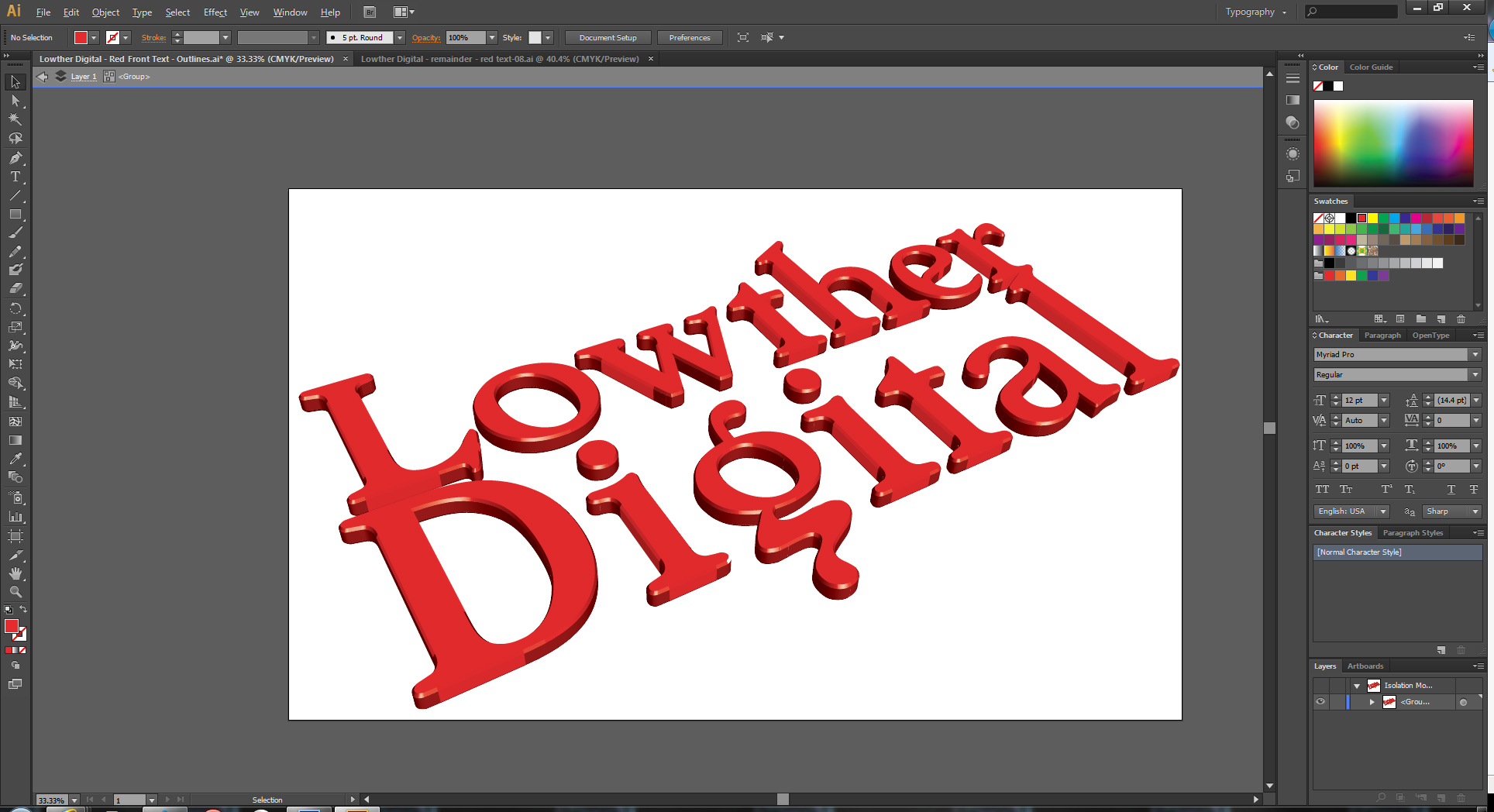Select the Blob Brush tool
This screenshot has width=1494, height=812.
tap(15, 270)
